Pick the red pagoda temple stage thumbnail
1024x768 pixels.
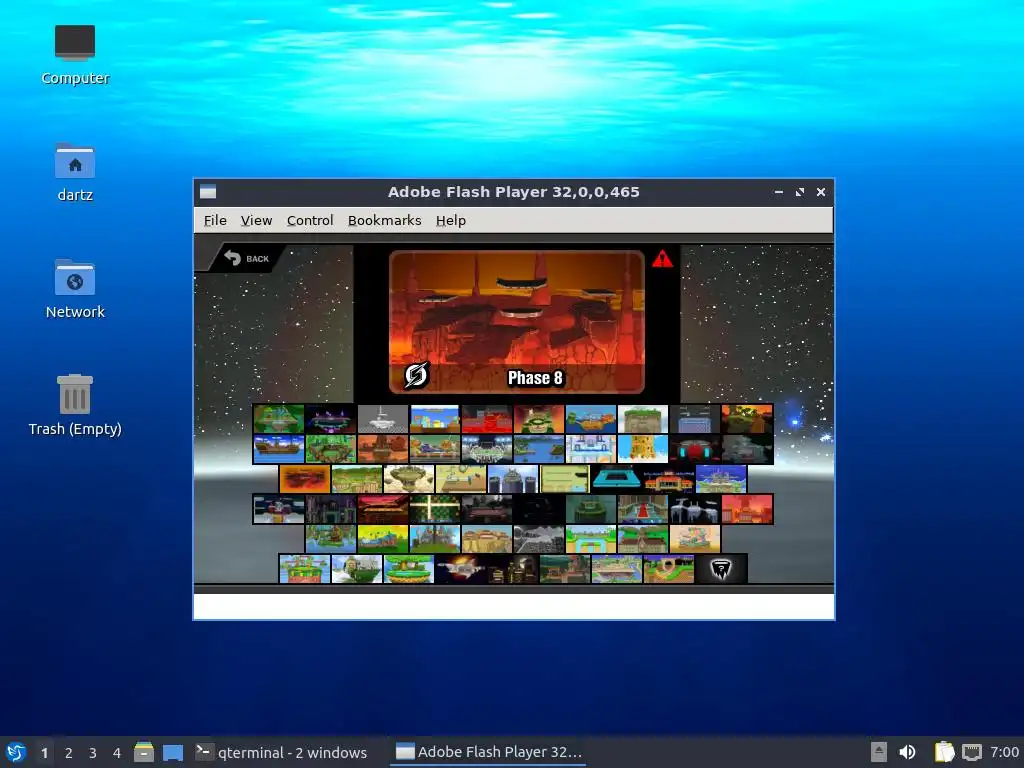[383, 509]
